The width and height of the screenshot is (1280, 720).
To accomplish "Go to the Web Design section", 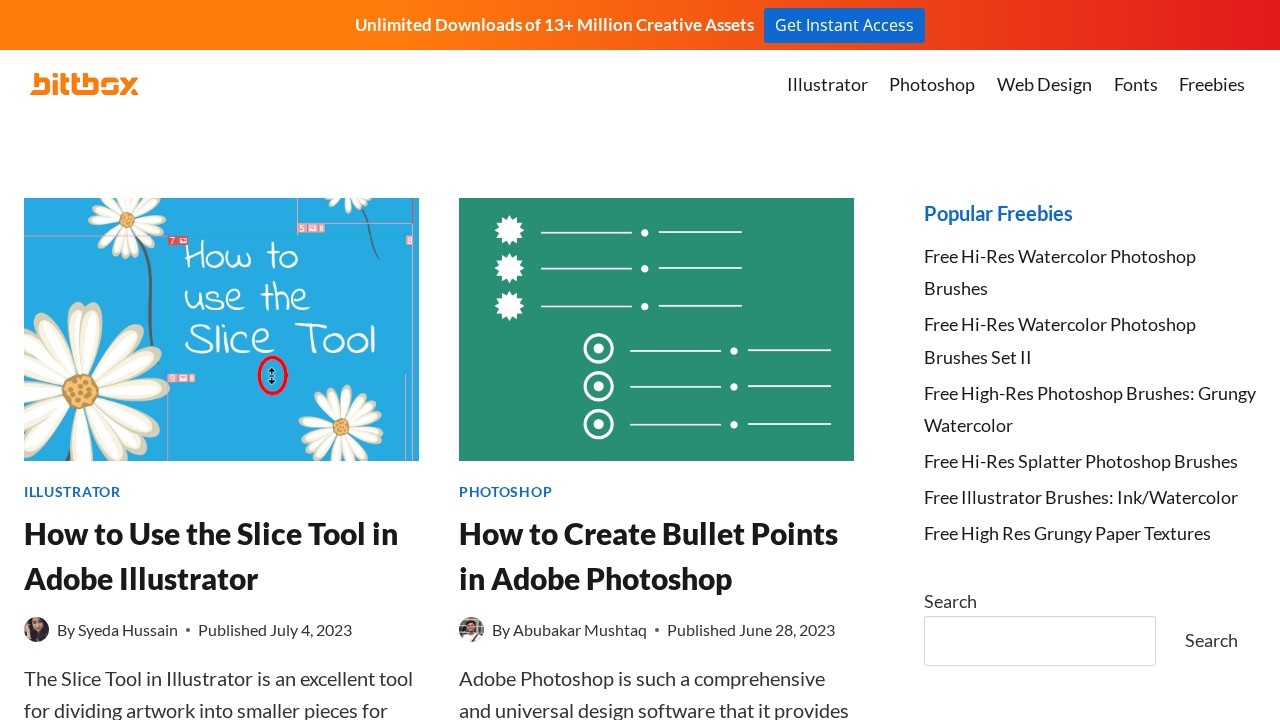I will pos(1044,85).
